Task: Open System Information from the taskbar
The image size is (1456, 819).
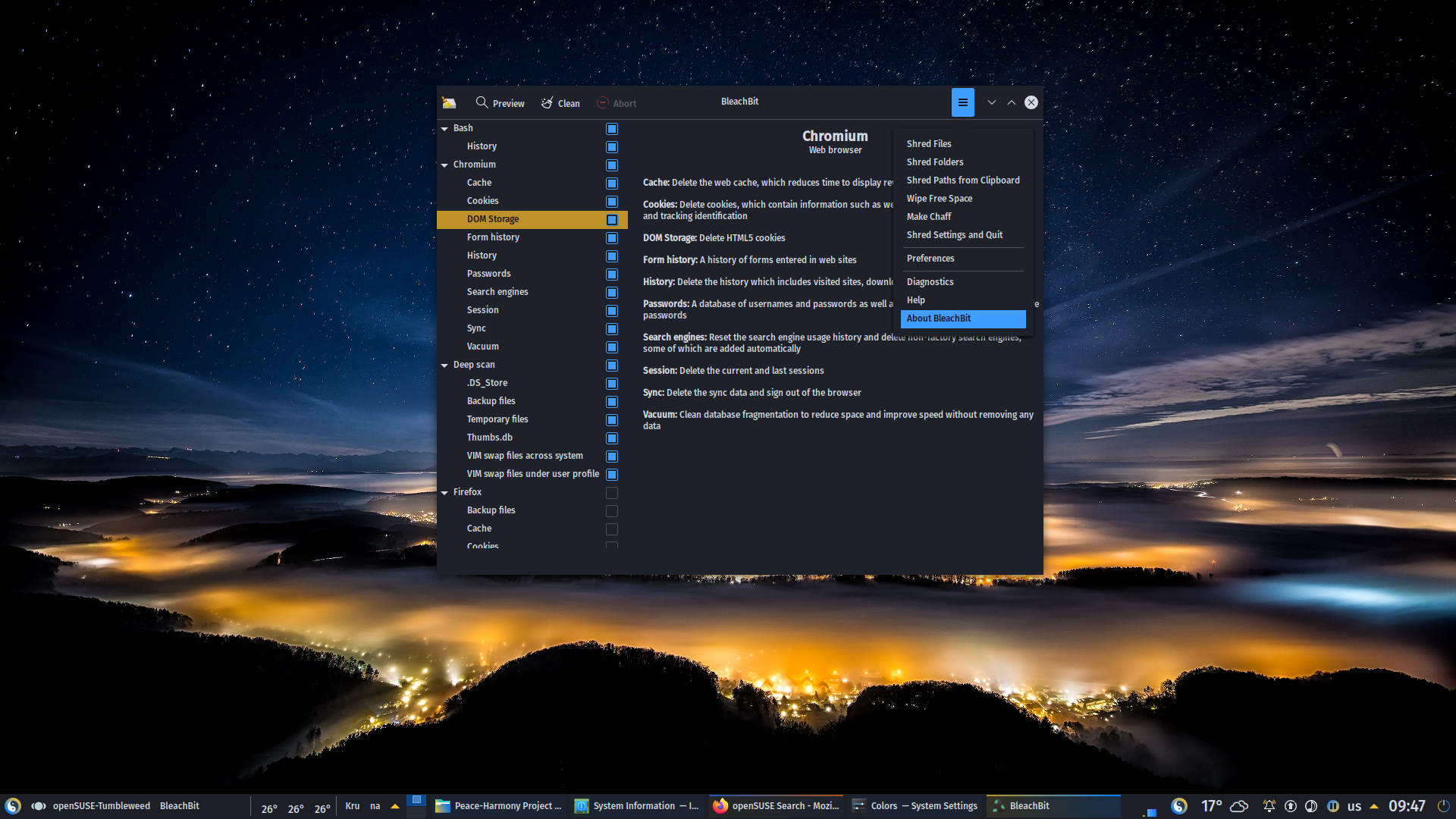Action: (637, 806)
